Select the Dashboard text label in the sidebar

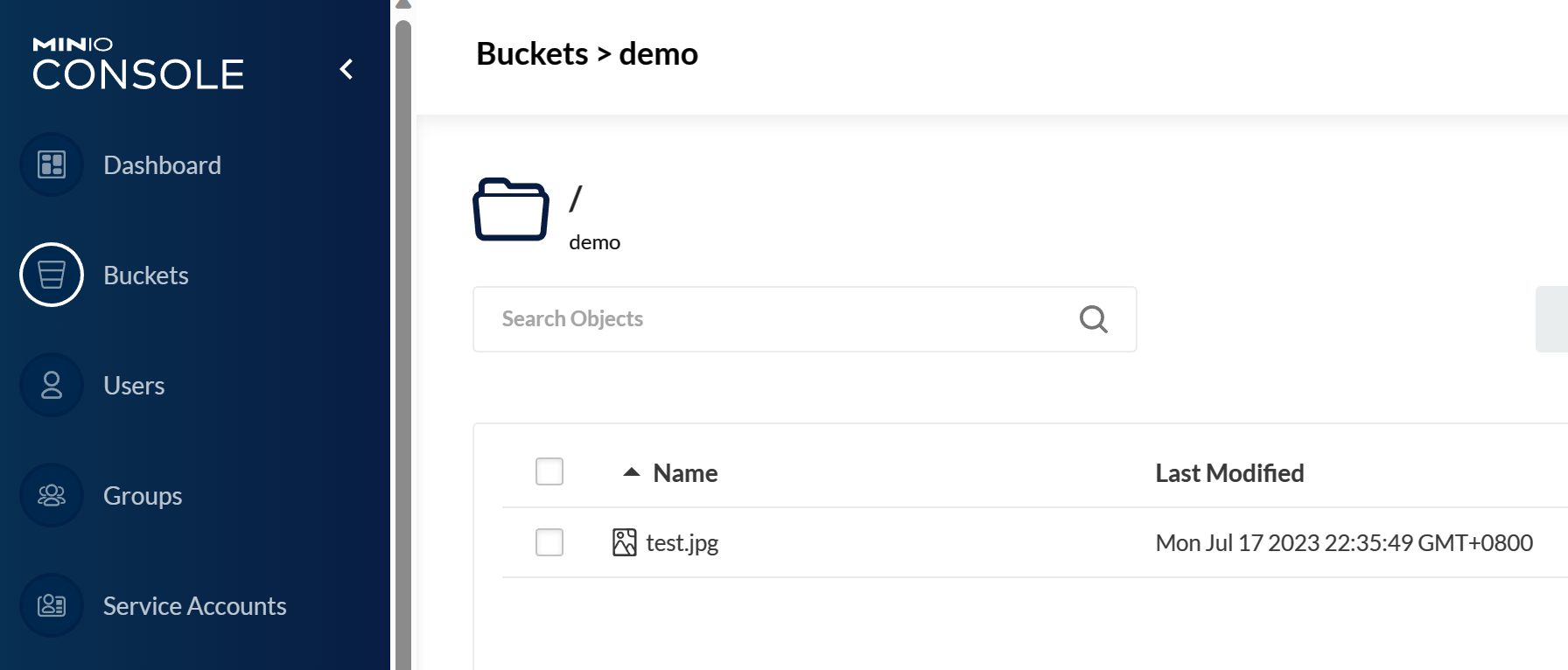pyautogui.click(x=162, y=165)
